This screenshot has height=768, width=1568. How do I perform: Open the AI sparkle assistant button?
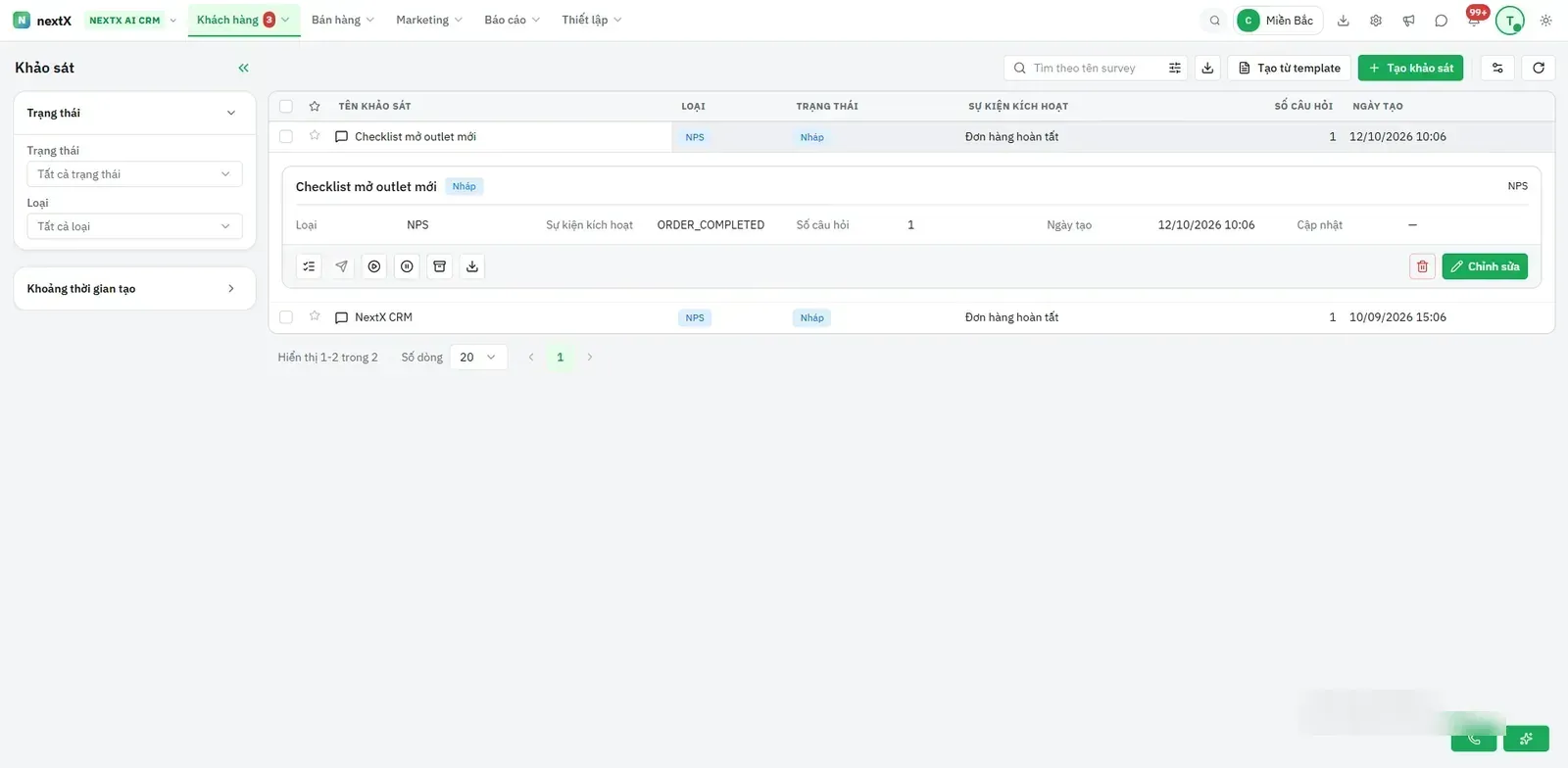(1526, 739)
